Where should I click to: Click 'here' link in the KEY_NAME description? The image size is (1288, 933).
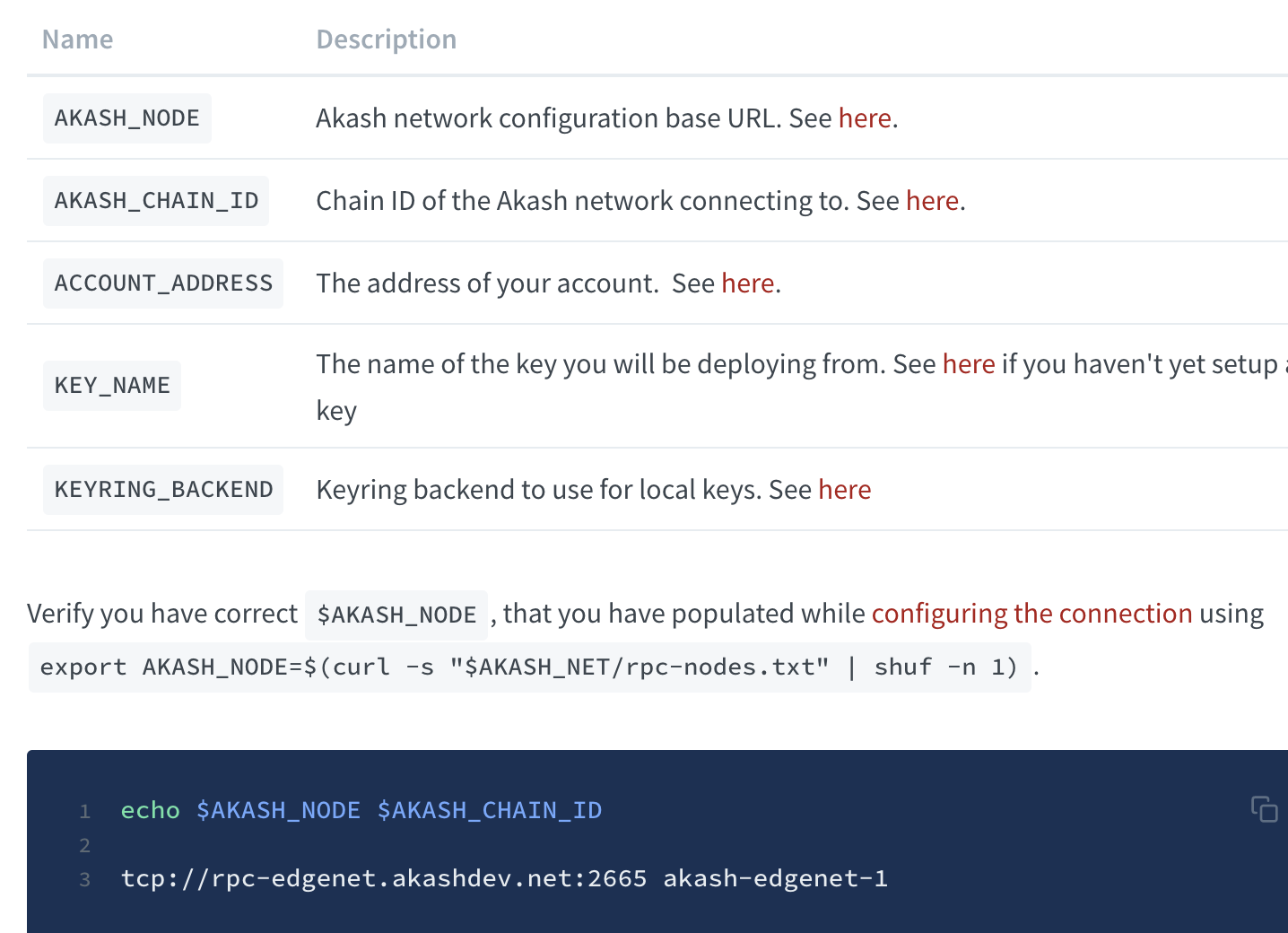point(969,364)
